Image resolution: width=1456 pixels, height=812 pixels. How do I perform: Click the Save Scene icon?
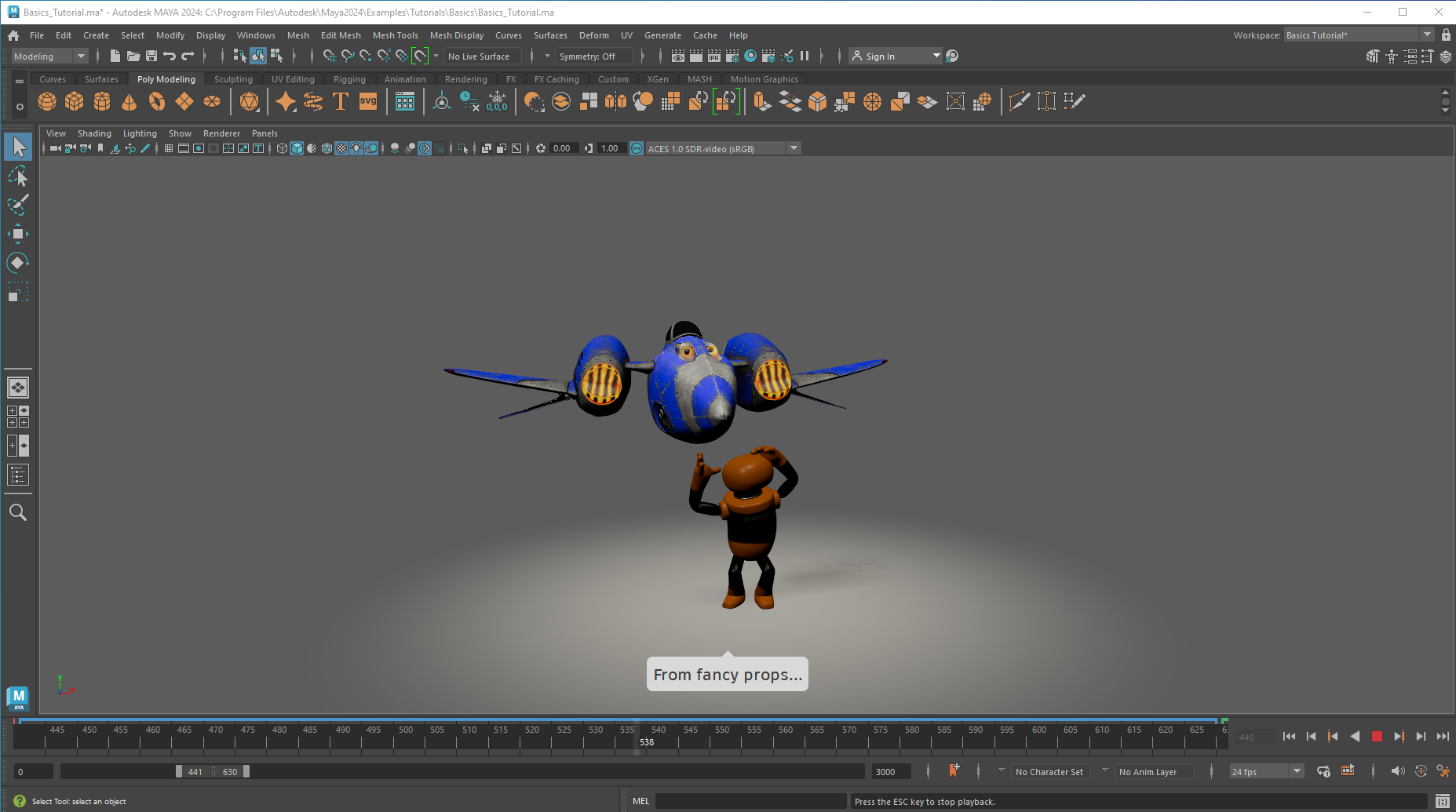click(x=151, y=56)
